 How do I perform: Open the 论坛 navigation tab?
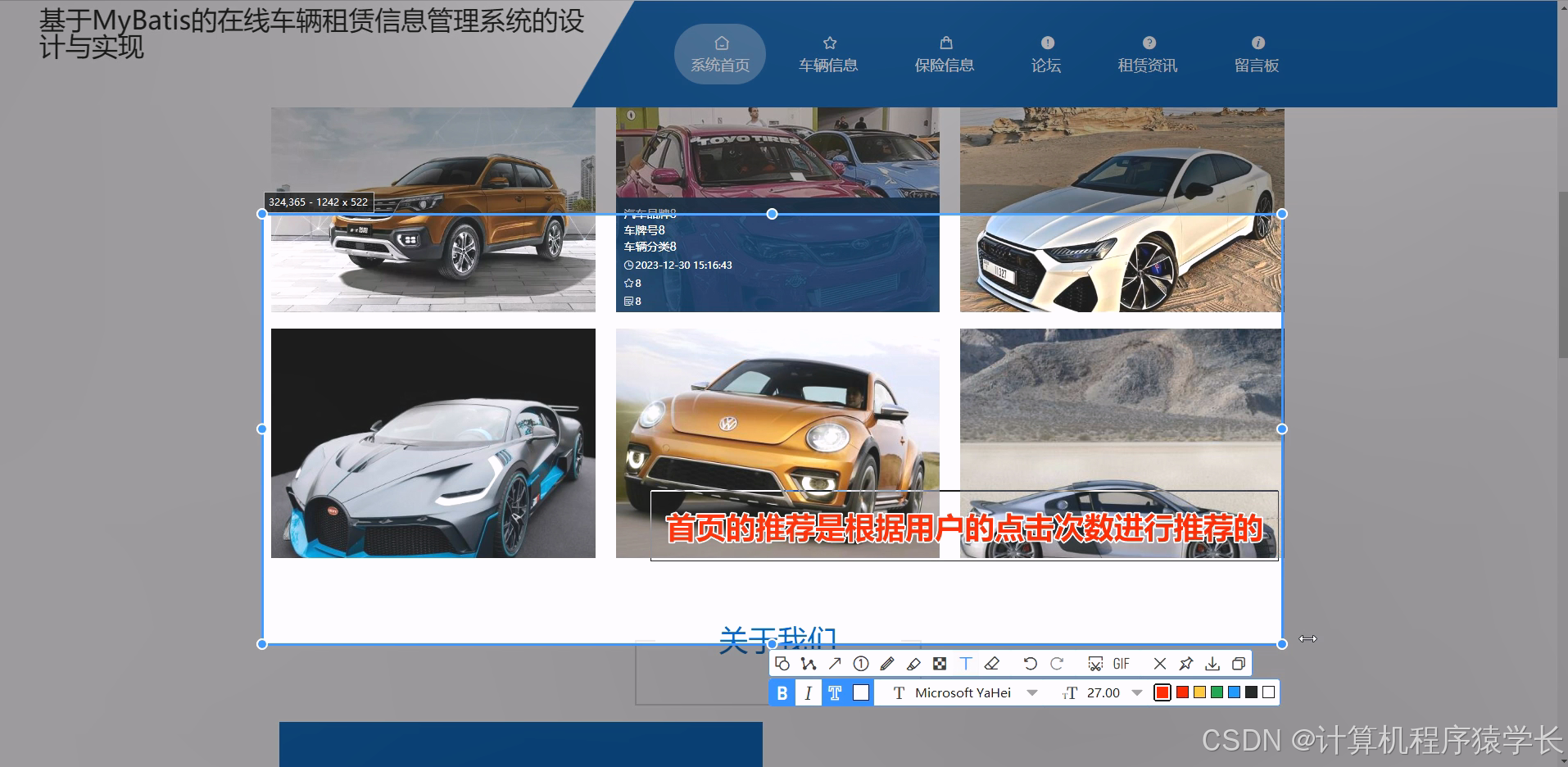pyautogui.click(x=1046, y=54)
